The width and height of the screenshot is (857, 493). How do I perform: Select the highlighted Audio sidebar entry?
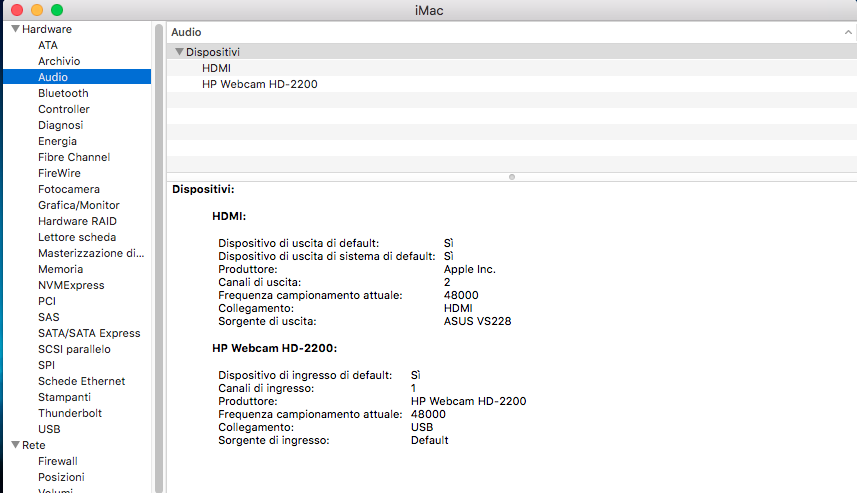tap(77, 77)
